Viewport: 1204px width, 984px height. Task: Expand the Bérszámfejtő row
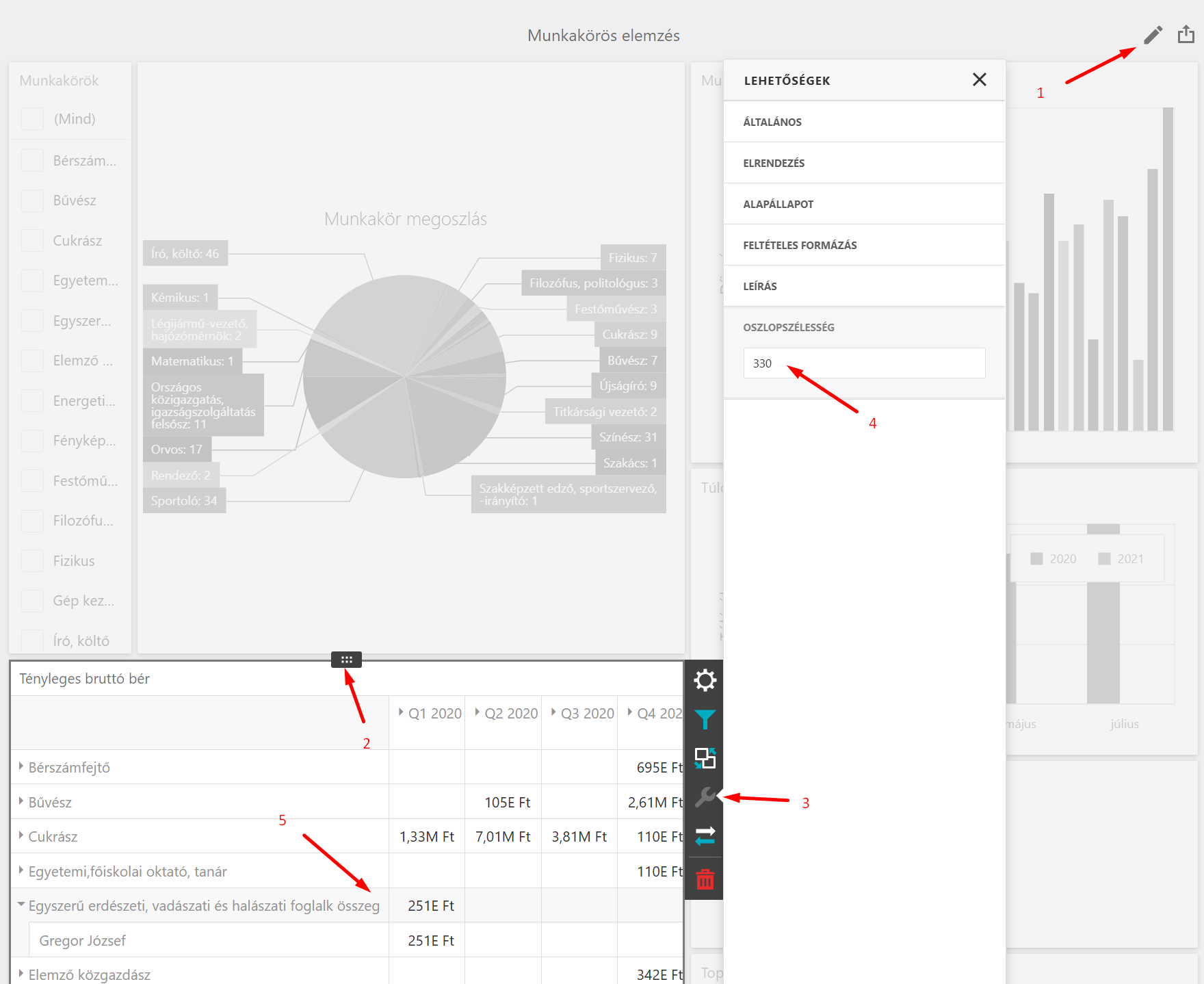(21, 766)
